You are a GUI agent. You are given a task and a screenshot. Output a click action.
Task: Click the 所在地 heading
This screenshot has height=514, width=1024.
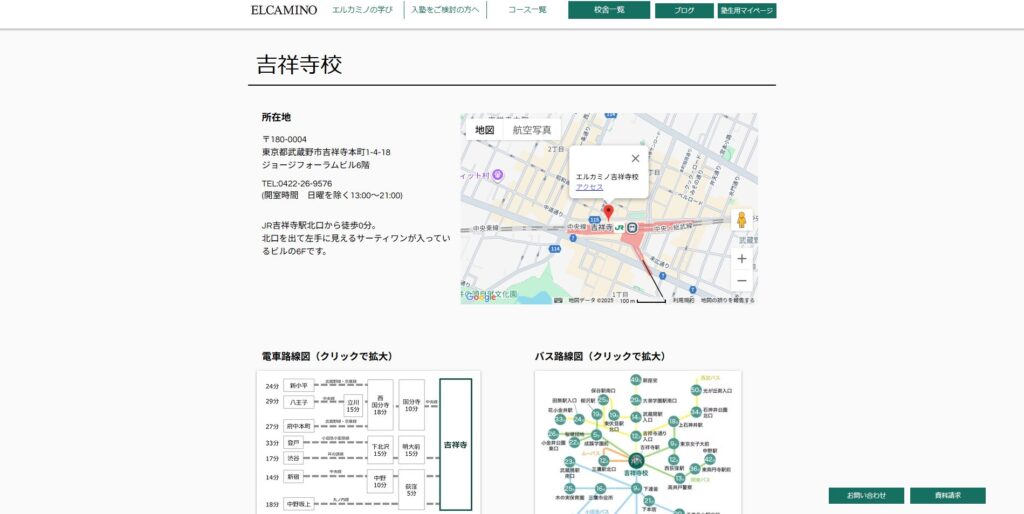tap(276, 118)
